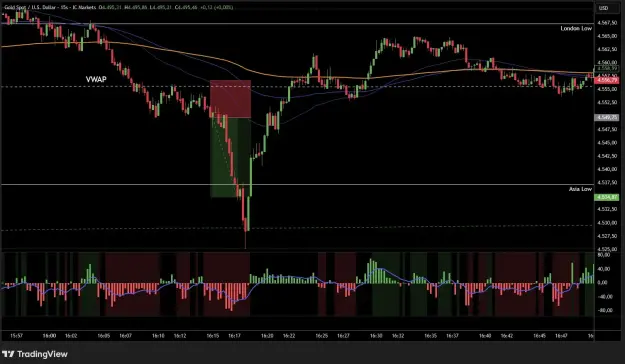Image resolution: width=625 pixels, height=364 pixels.
Task: Click the VWAP text annotation
Action: tap(96, 79)
